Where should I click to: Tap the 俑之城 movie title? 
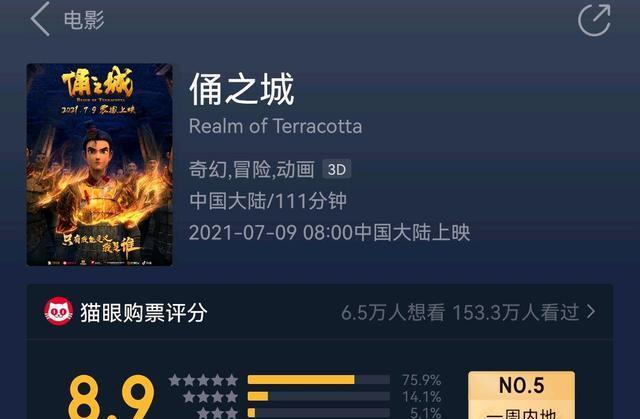click(x=242, y=89)
